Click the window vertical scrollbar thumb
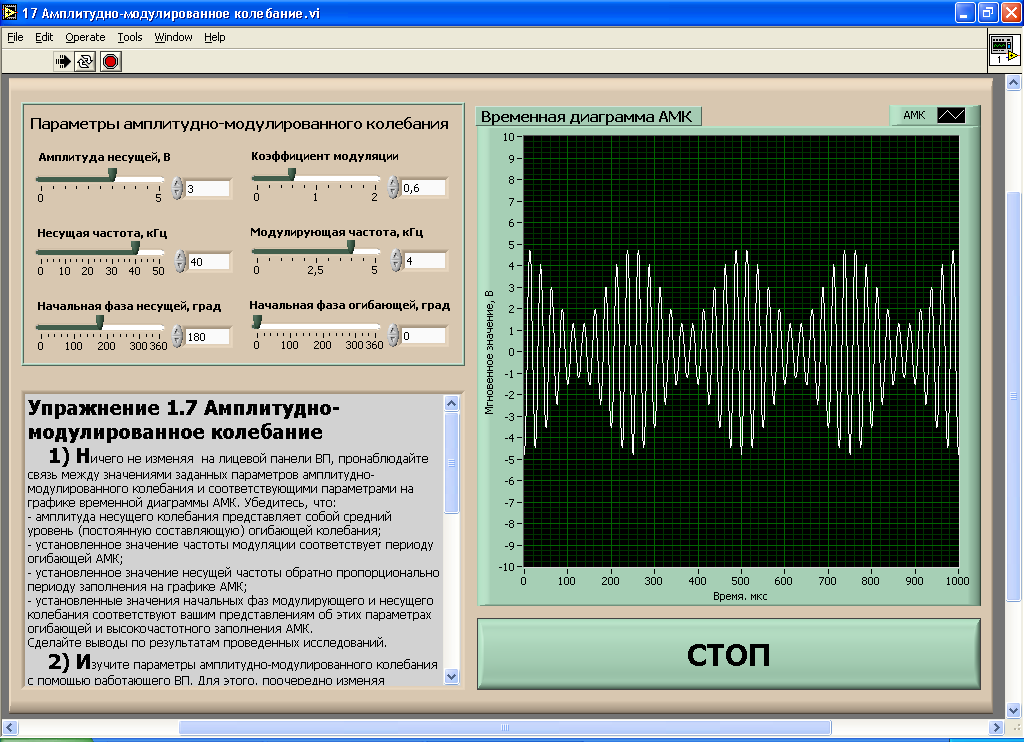The image size is (1024, 742). click(x=1013, y=396)
